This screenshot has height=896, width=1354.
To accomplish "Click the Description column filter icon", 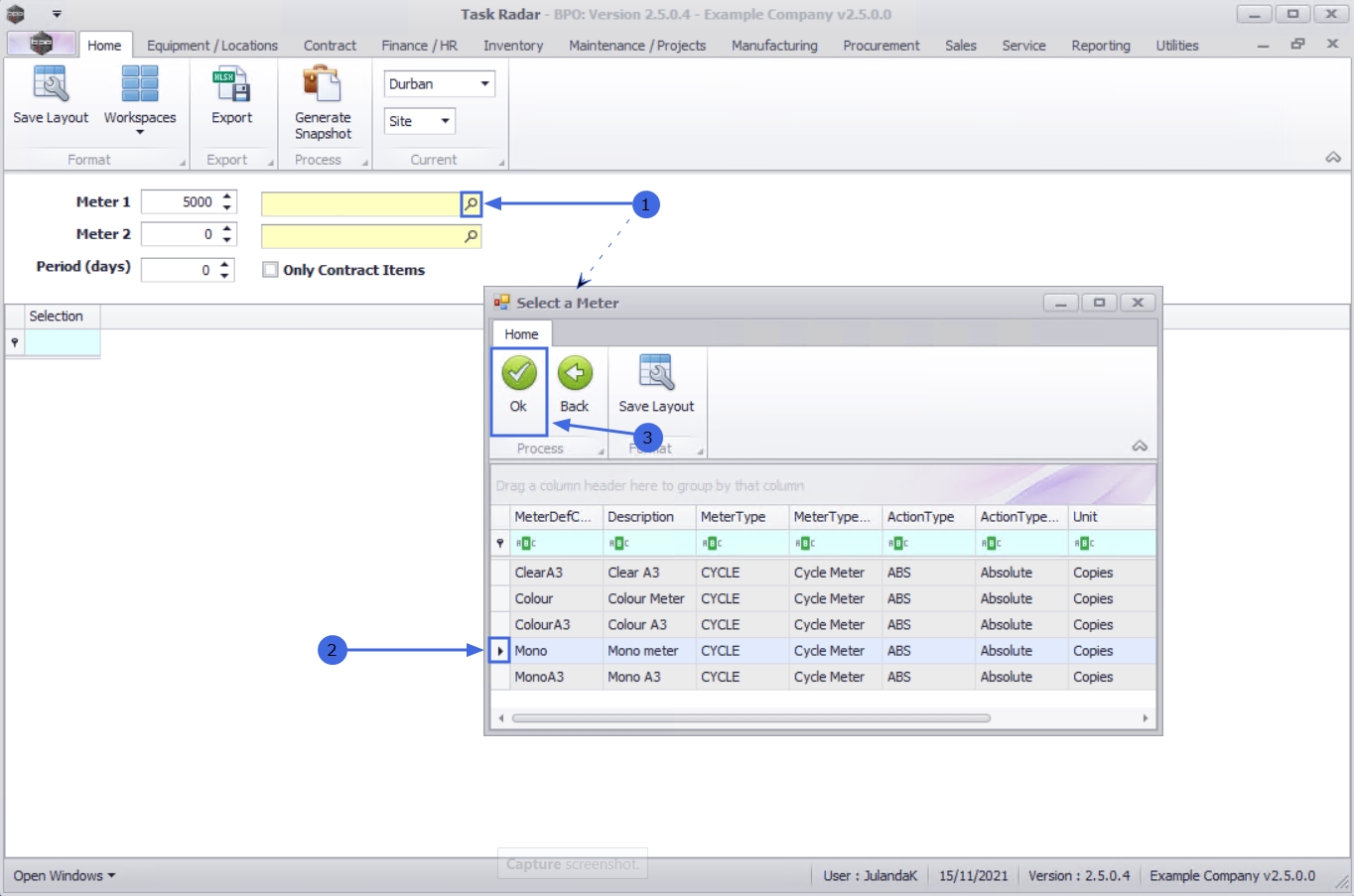I will click(619, 543).
